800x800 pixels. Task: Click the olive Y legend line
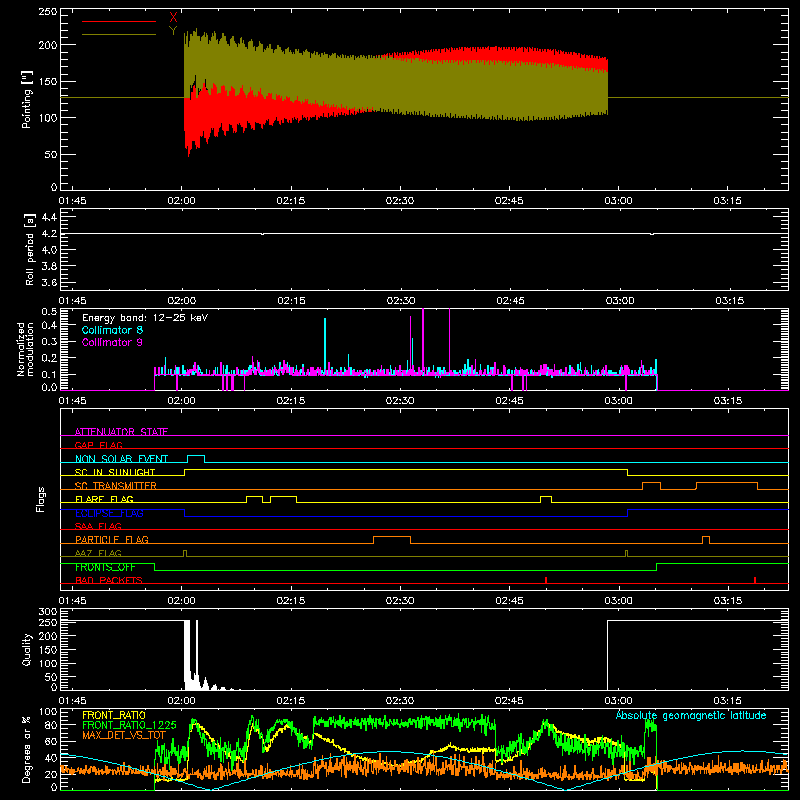tap(119, 34)
